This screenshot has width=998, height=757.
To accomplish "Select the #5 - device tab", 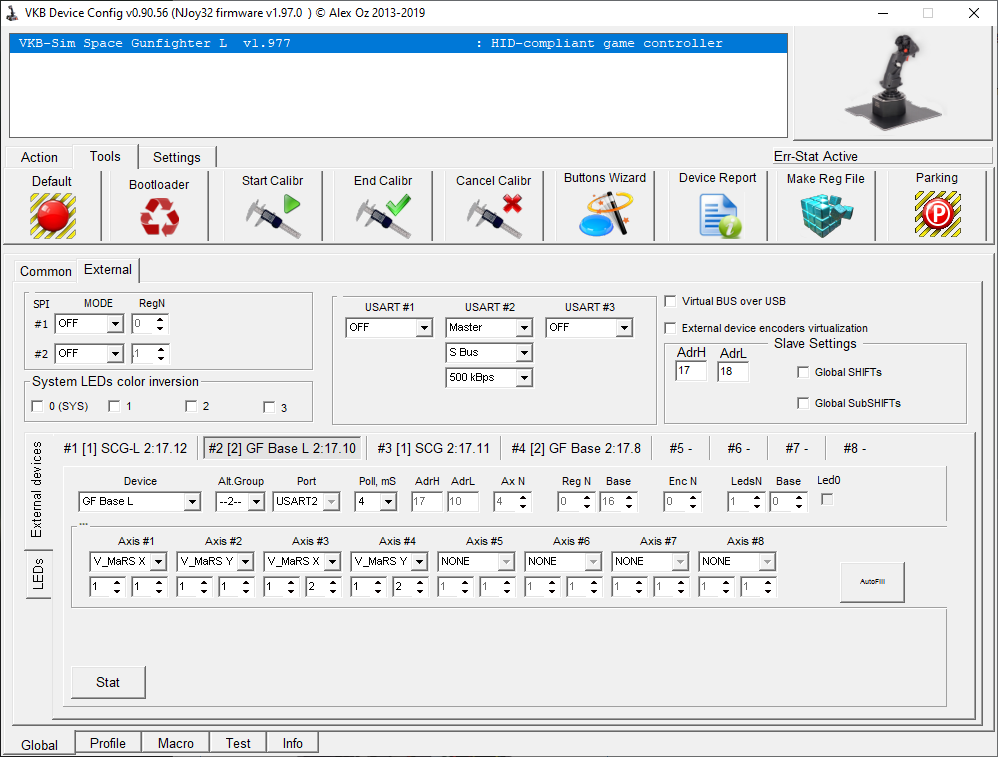I will click(681, 448).
